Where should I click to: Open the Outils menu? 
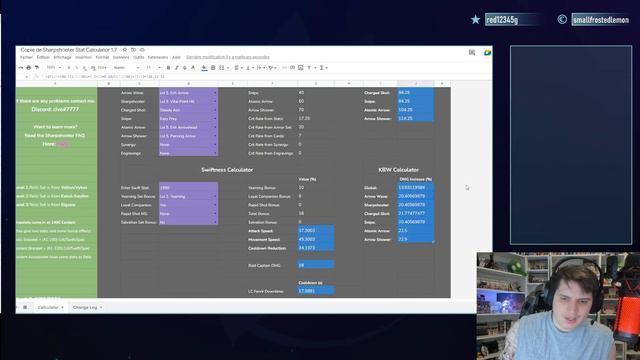(x=138, y=58)
